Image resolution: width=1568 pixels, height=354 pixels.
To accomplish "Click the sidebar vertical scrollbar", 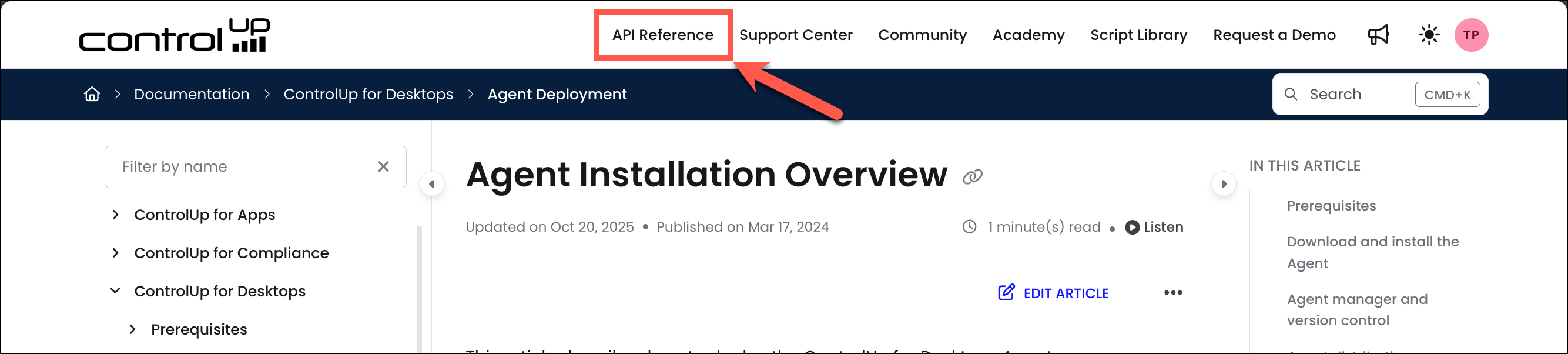I will pos(419,289).
